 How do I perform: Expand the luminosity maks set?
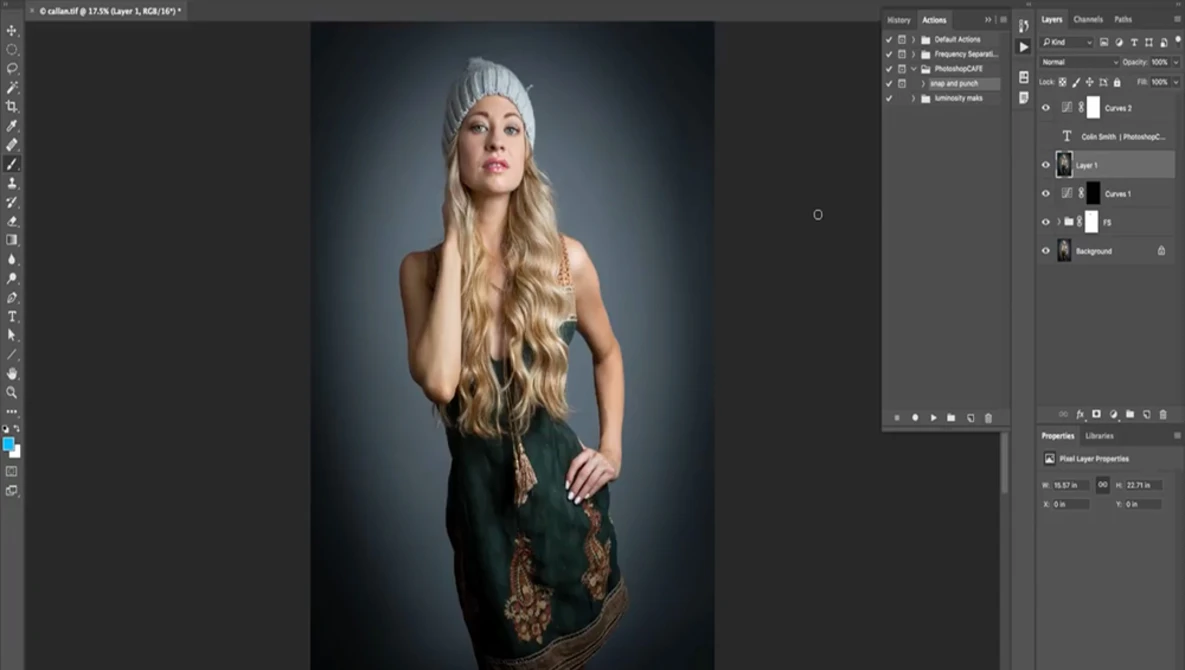pyautogui.click(x=913, y=98)
